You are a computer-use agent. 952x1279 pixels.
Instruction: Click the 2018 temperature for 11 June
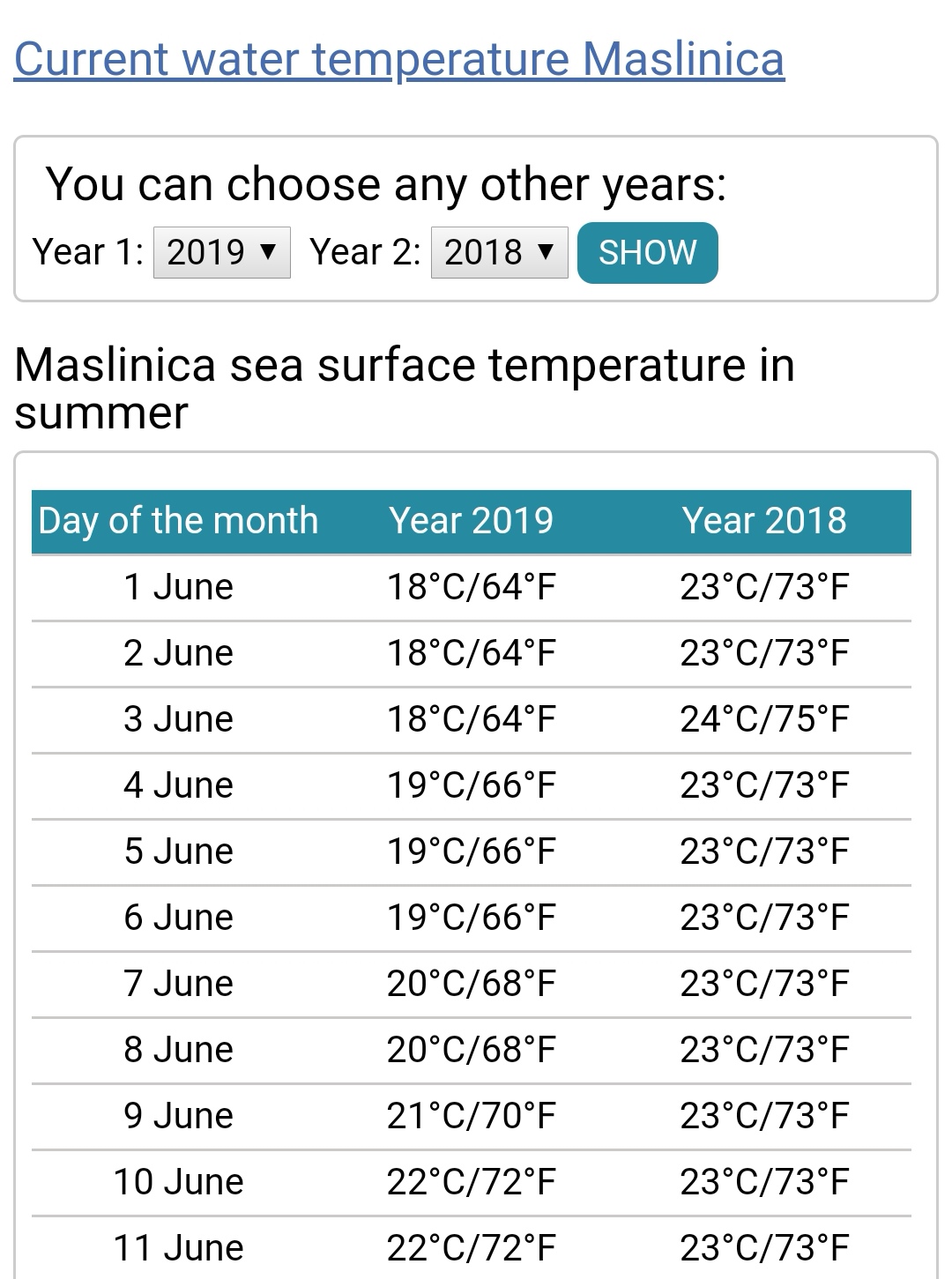tap(763, 1248)
